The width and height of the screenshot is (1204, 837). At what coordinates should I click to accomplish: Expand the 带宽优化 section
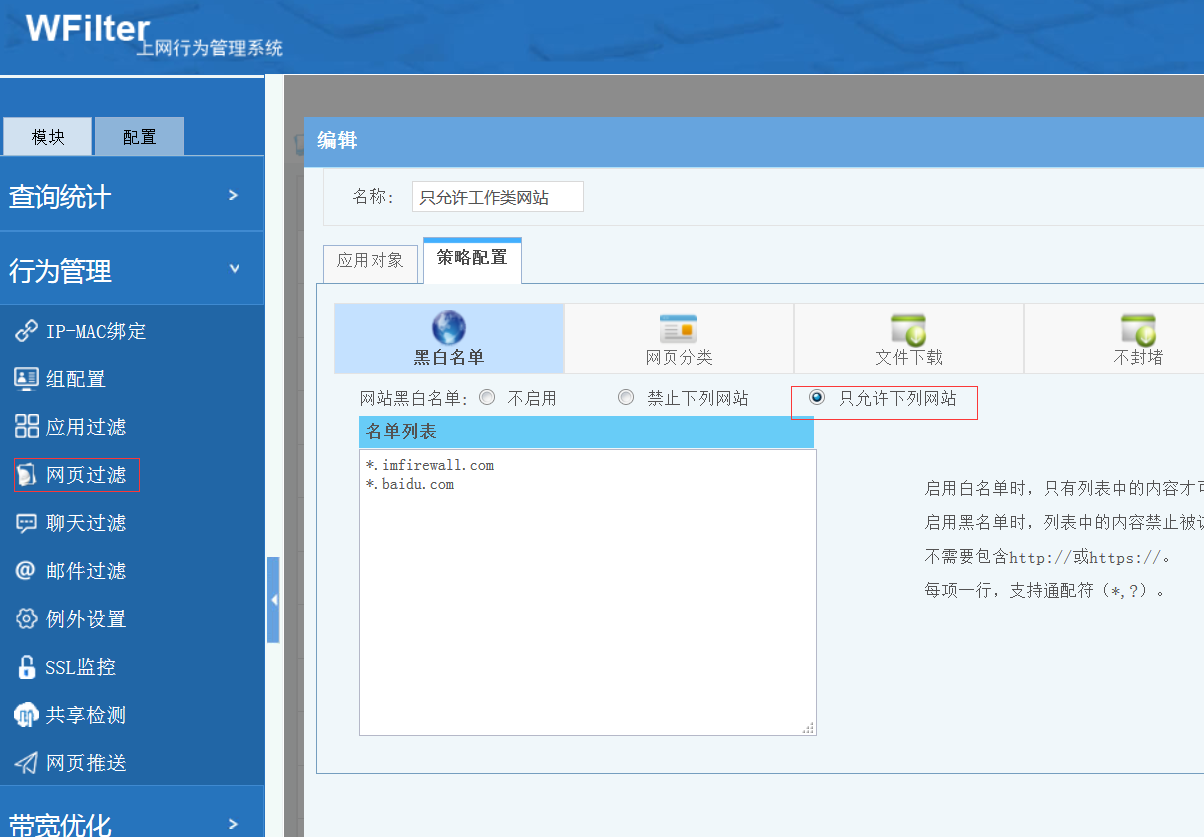coord(132,822)
